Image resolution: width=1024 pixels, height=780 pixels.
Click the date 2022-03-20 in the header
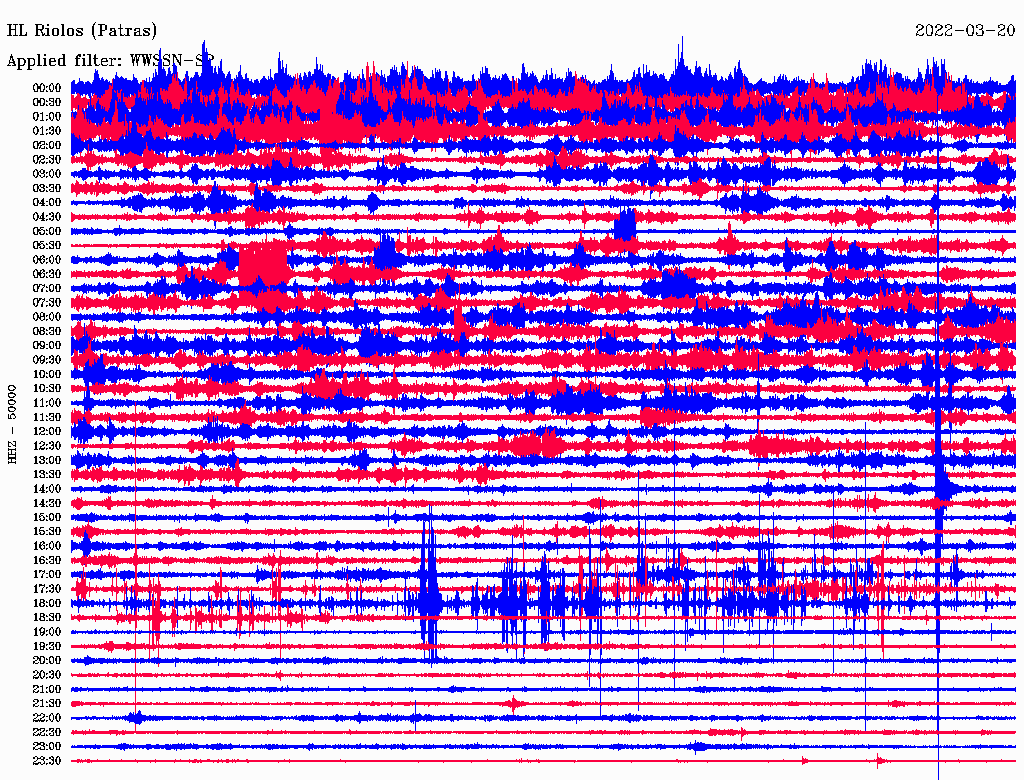(x=964, y=31)
